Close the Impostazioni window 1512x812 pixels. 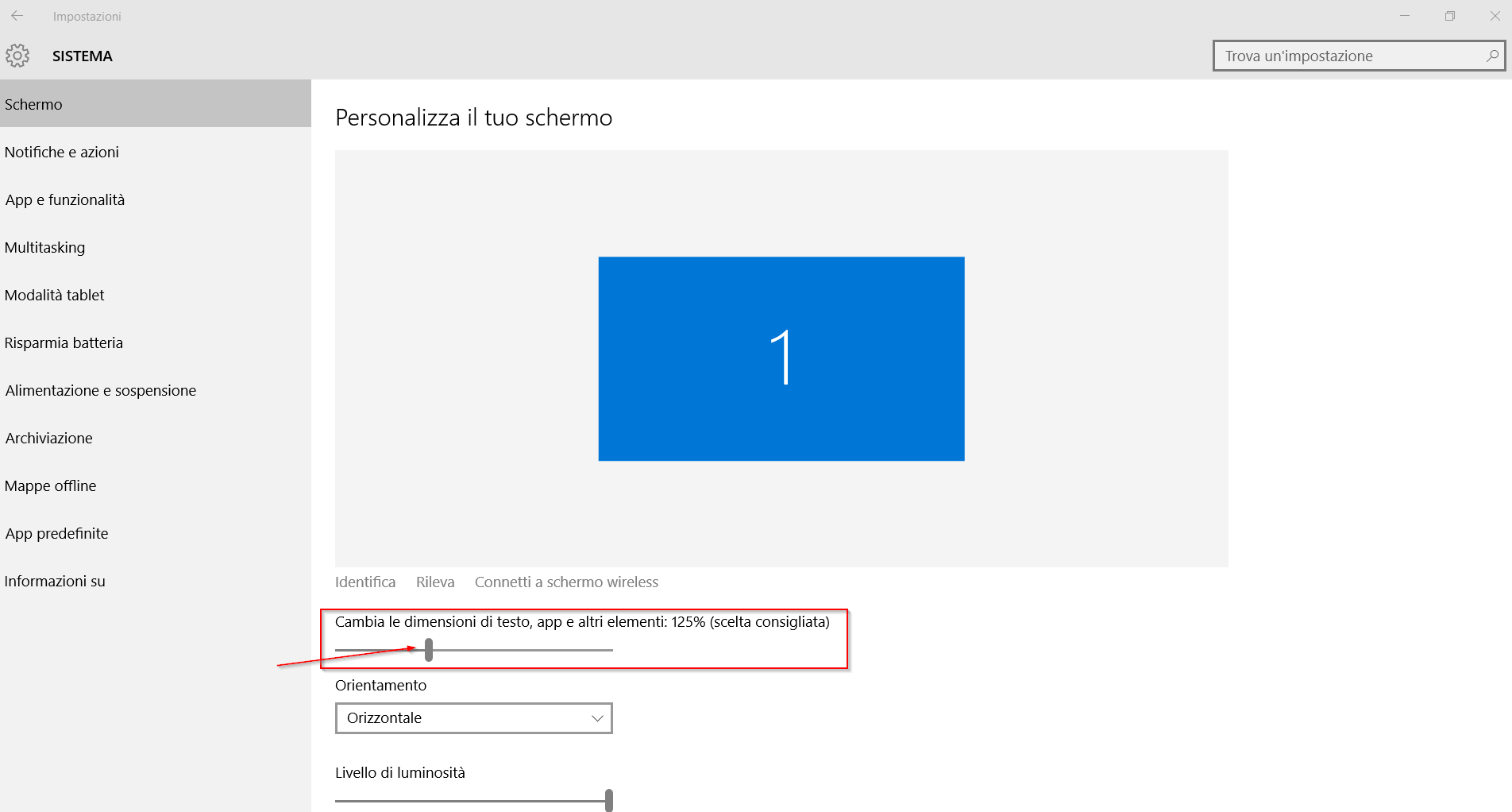(x=1495, y=16)
